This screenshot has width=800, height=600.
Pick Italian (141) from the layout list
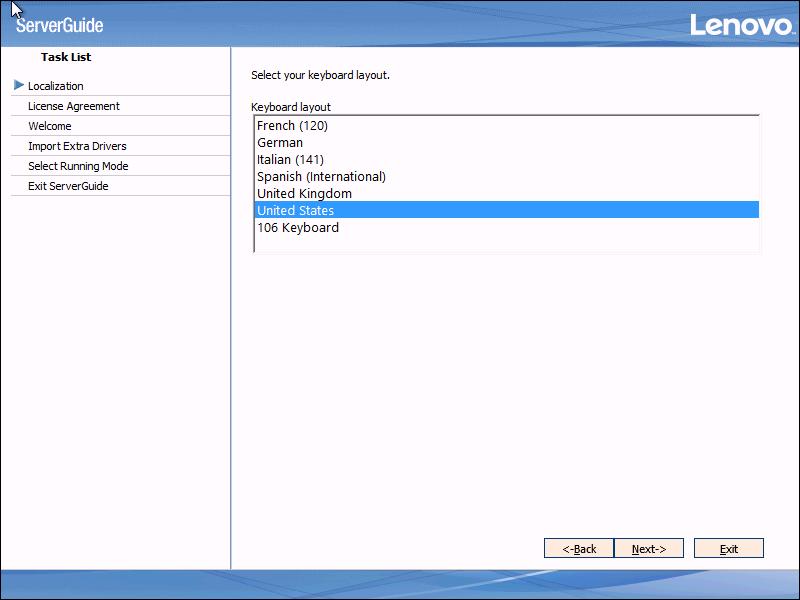click(291, 159)
